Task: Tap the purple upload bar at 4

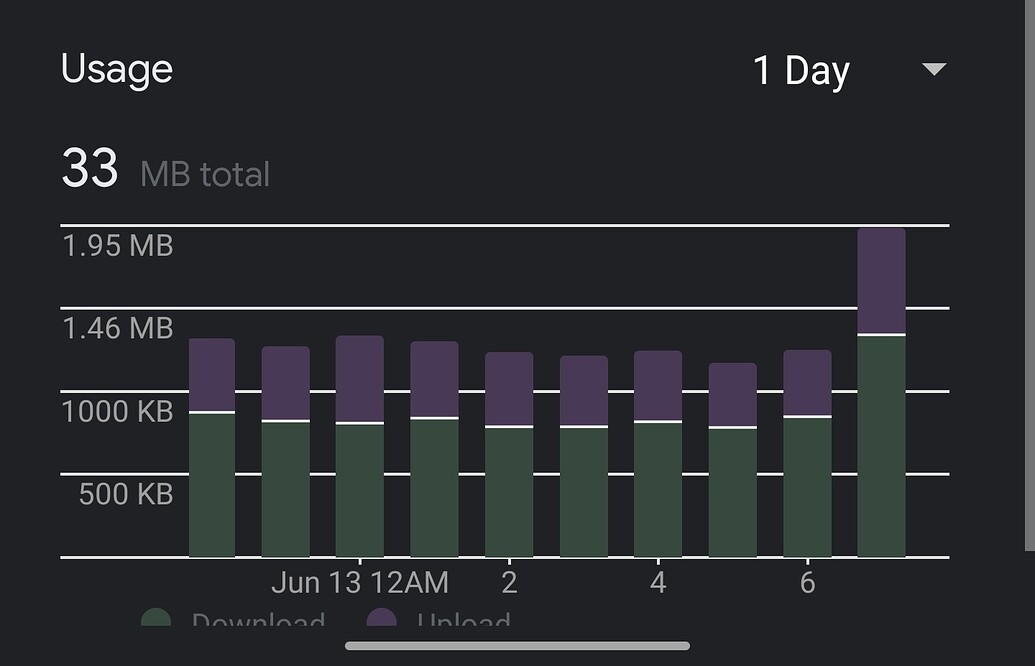Action: 658,386
